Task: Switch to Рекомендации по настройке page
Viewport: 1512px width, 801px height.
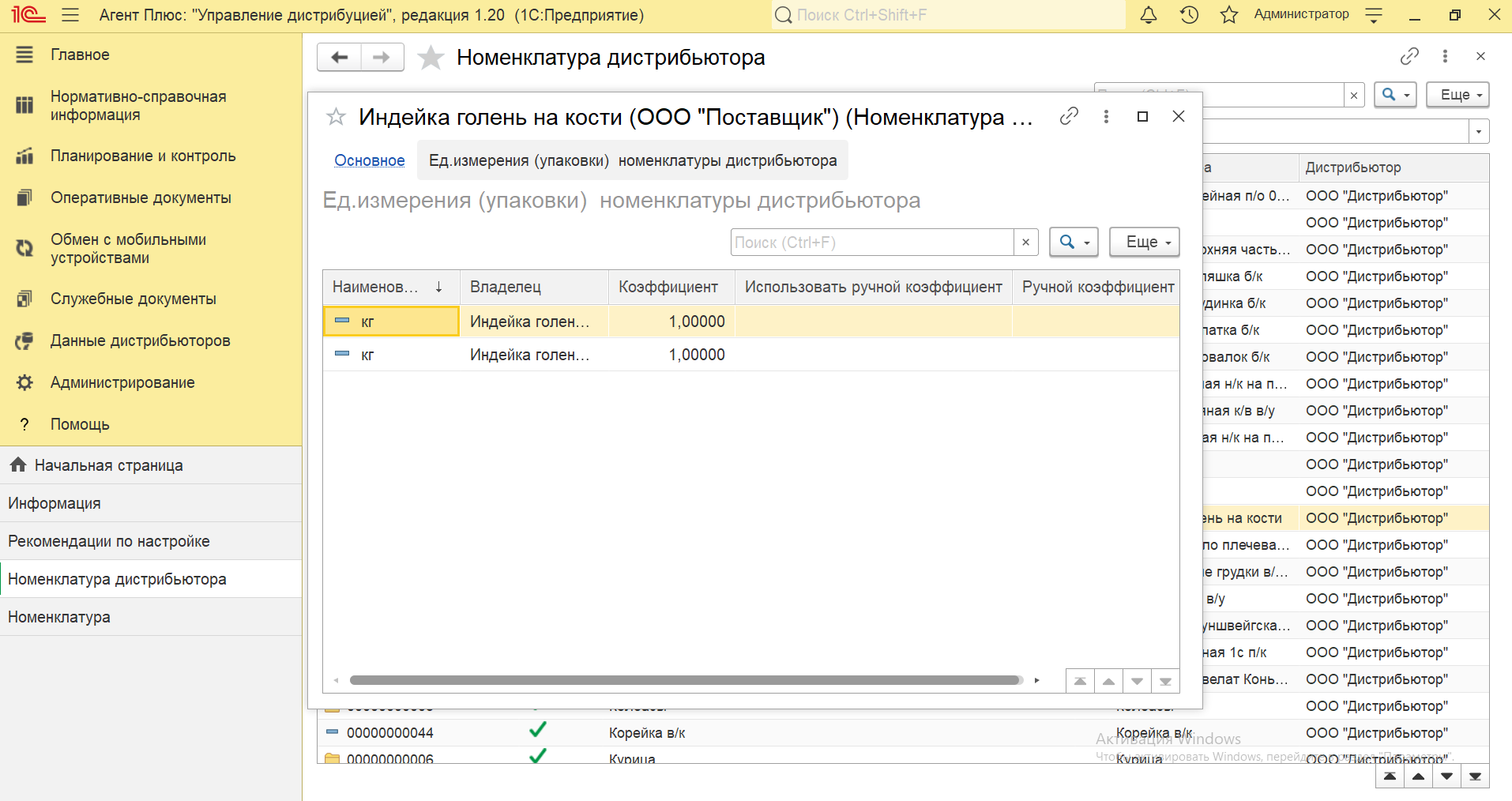Action: [x=151, y=541]
